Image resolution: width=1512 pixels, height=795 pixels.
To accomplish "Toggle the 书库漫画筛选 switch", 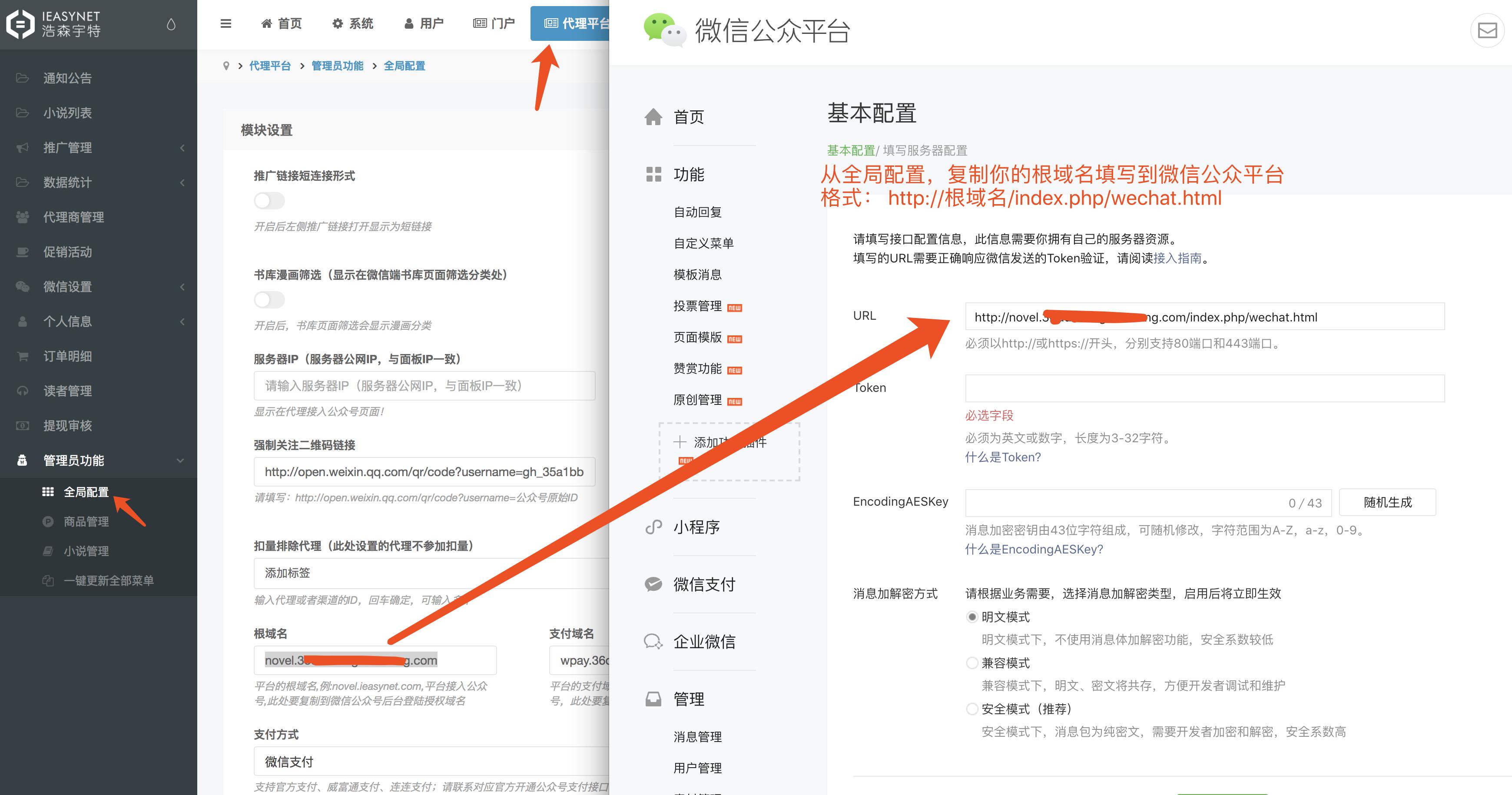I will [x=269, y=300].
